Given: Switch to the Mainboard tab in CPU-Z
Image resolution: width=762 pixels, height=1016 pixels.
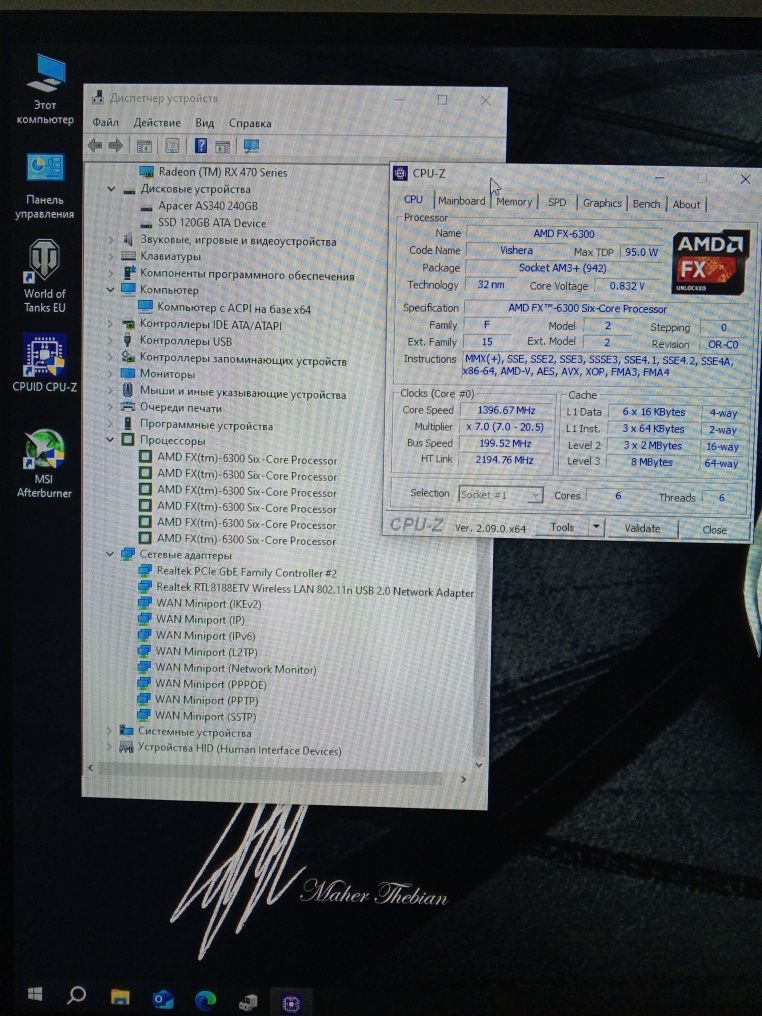Looking at the screenshot, I should (x=461, y=201).
